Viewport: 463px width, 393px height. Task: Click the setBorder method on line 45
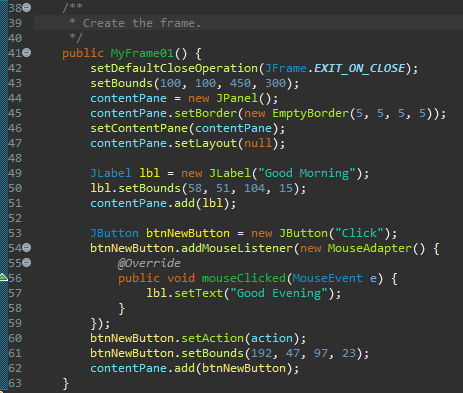point(205,113)
